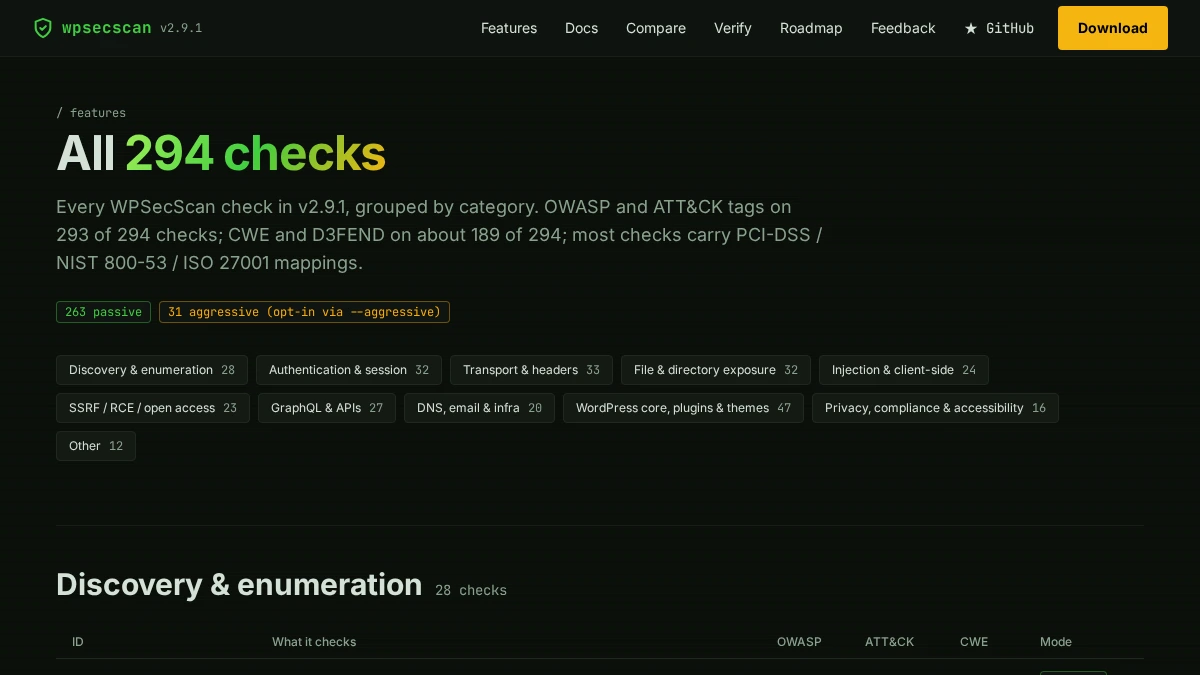The height and width of the screenshot is (675, 1200).
Task: Select the 31 aggressive opt-in badge
Action: click(304, 312)
